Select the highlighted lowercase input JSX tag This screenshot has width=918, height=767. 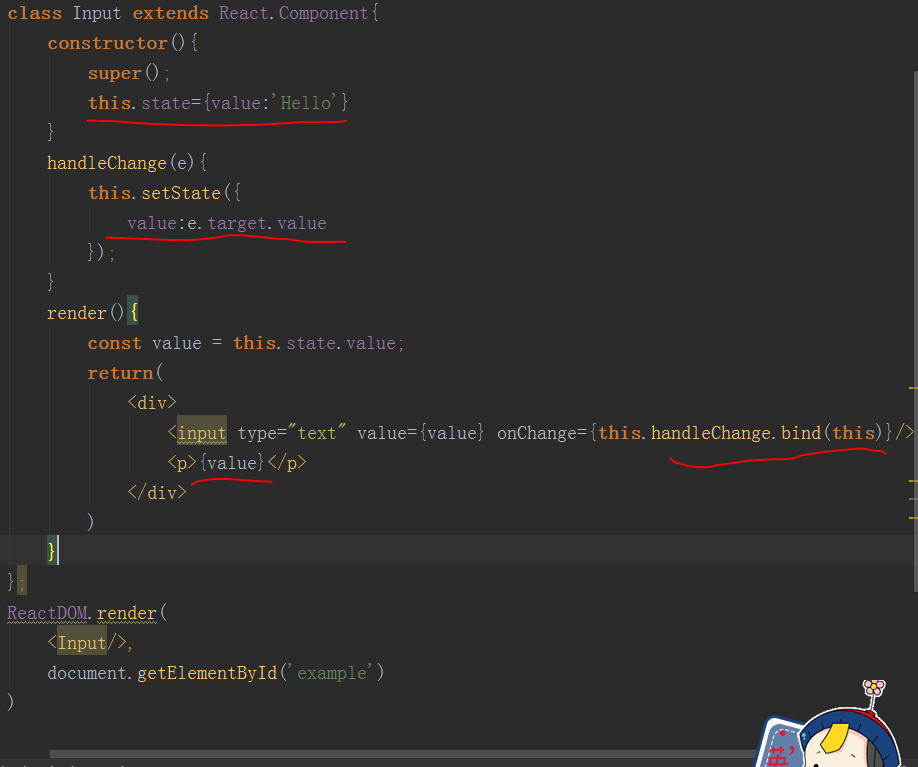tap(202, 433)
